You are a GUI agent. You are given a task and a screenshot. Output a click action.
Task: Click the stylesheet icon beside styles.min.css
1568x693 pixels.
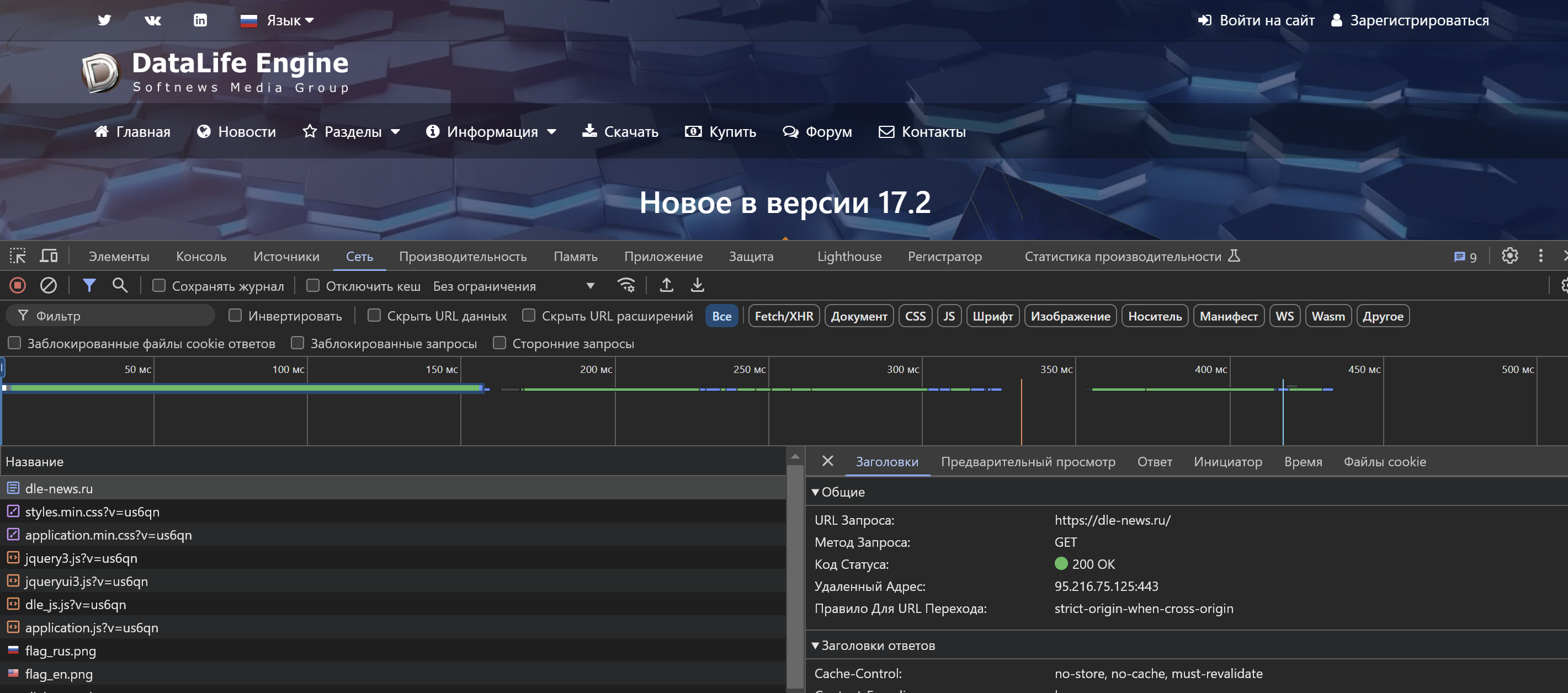(x=13, y=511)
